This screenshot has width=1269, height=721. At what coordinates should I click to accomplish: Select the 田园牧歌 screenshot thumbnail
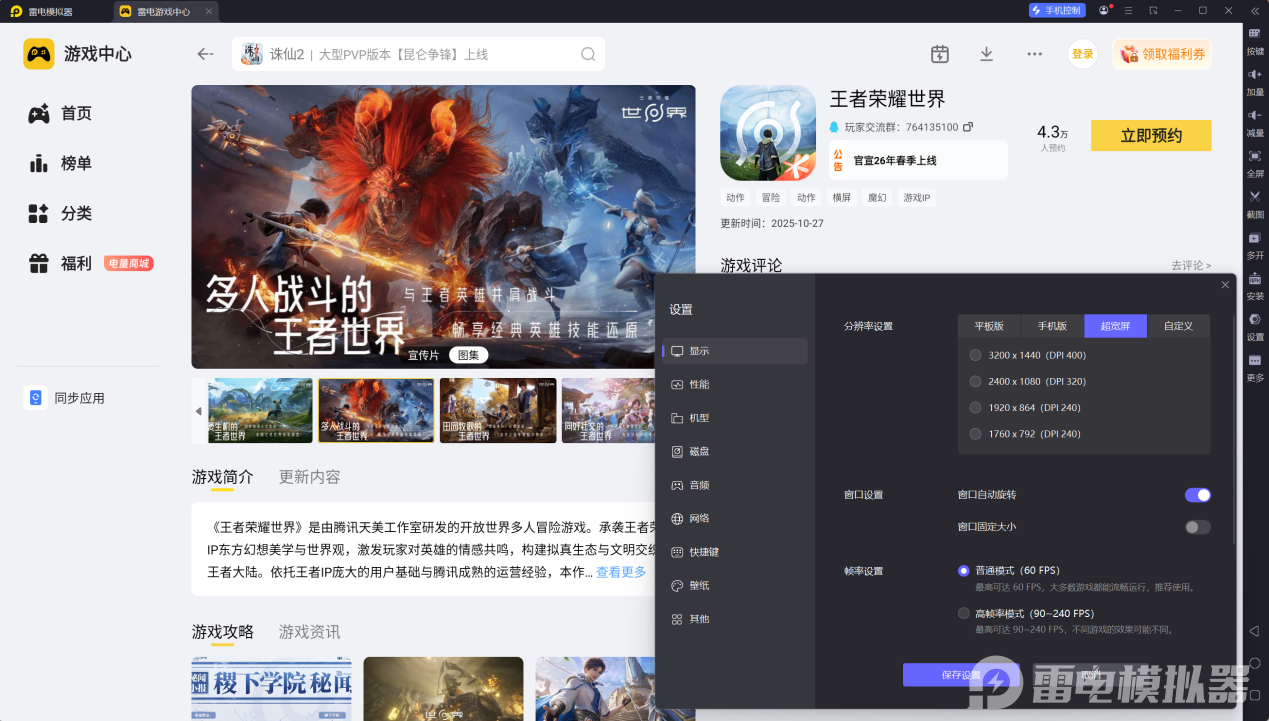pyautogui.click(x=497, y=410)
